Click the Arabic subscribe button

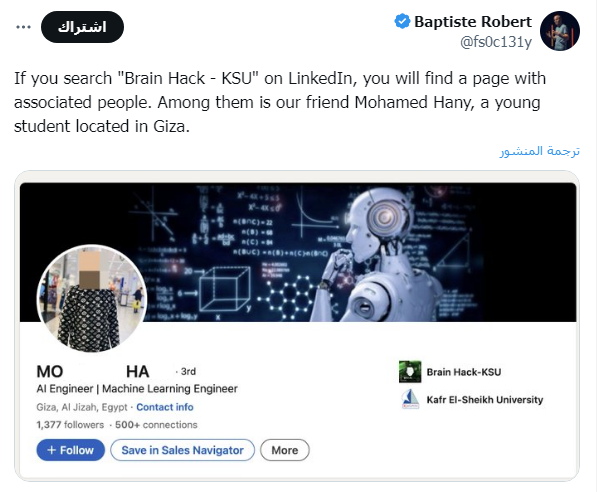point(82,28)
